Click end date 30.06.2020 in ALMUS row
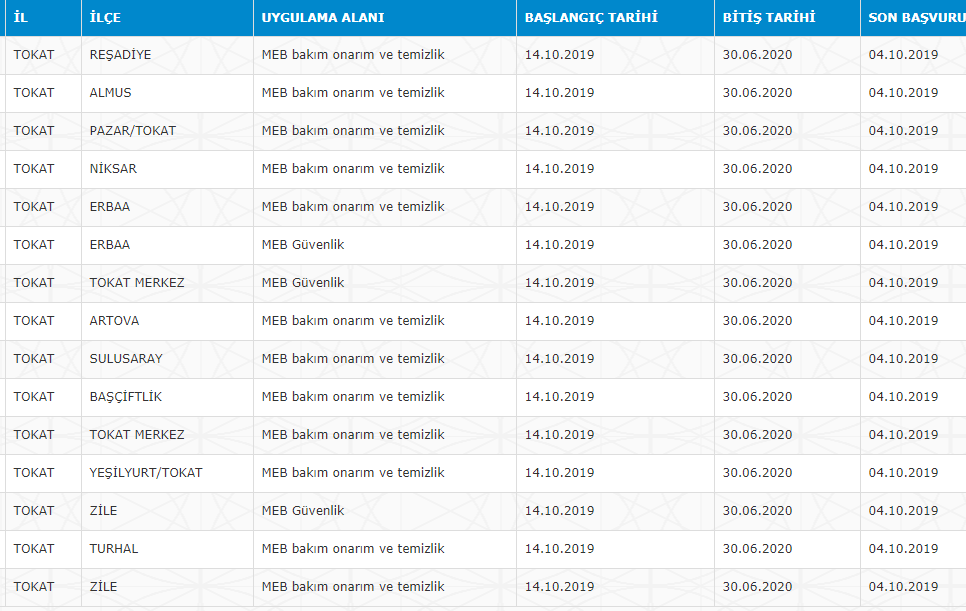This screenshot has width=966, height=611. tap(757, 93)
